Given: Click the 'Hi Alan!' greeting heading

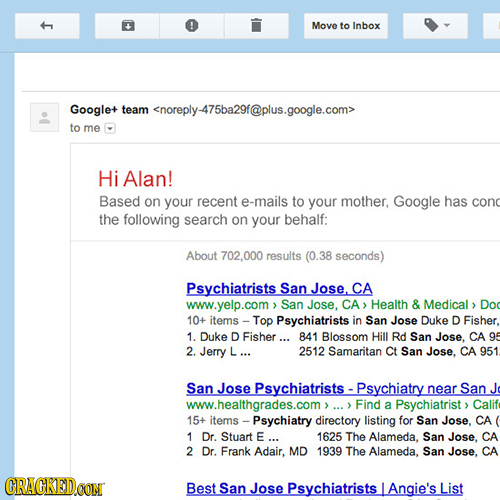Looking at the screenshot, I should 136,179.
